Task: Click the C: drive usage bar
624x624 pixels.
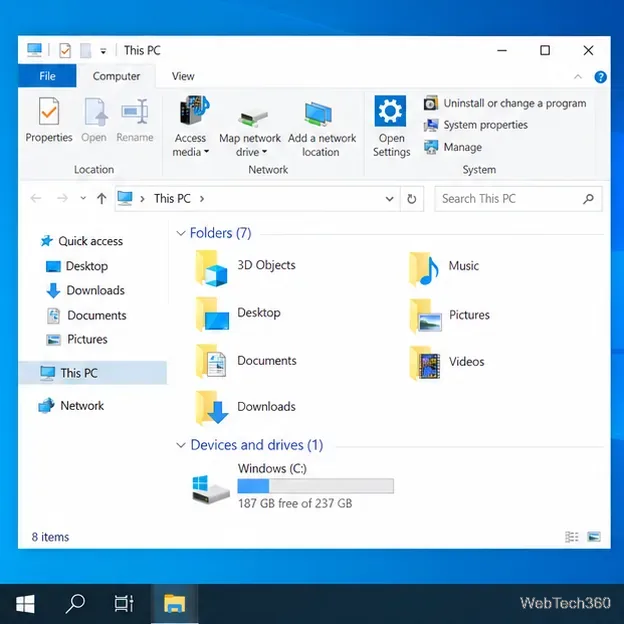Action: 316,486
